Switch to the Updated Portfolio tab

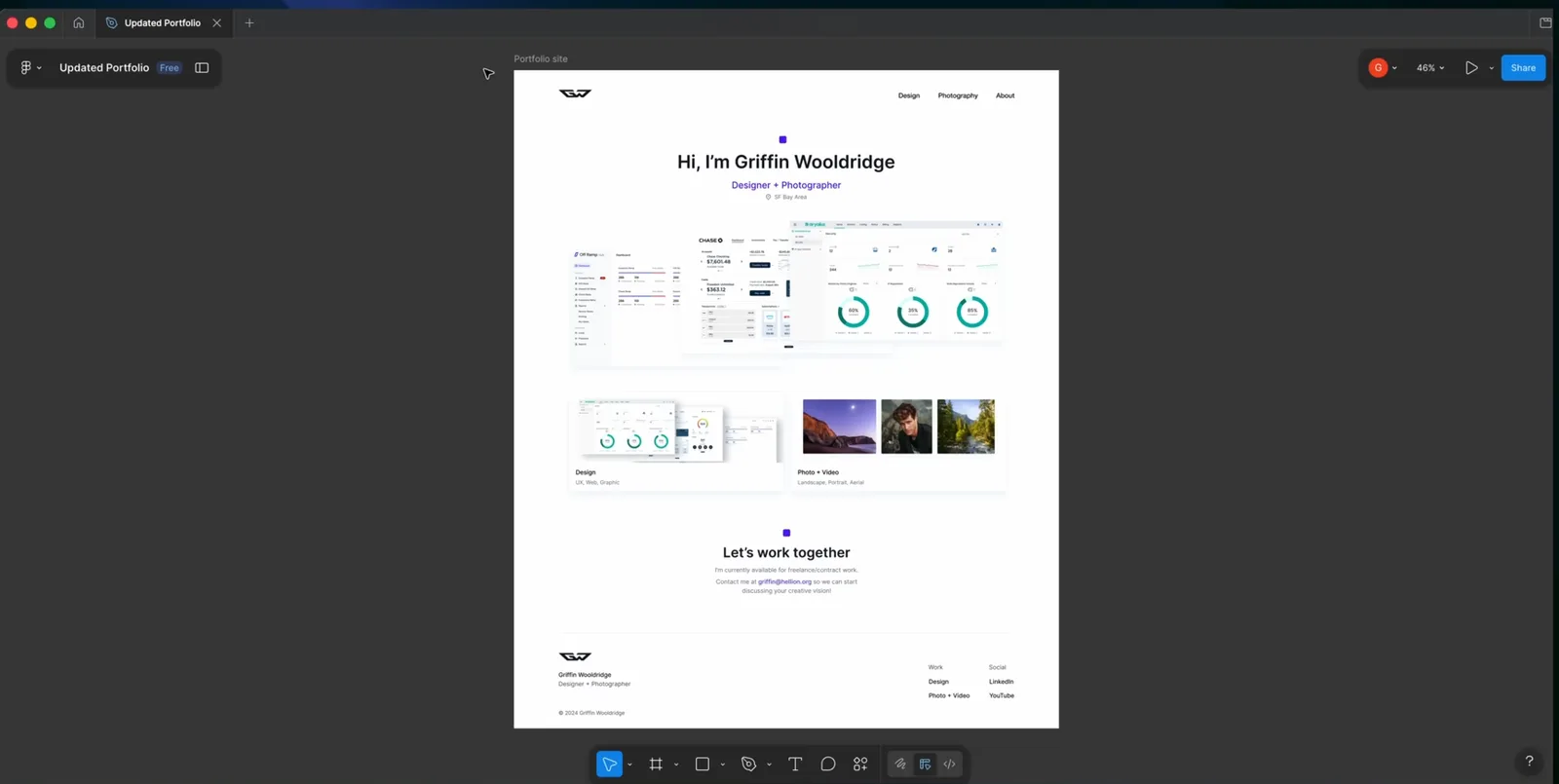click(x=163, y=22)
